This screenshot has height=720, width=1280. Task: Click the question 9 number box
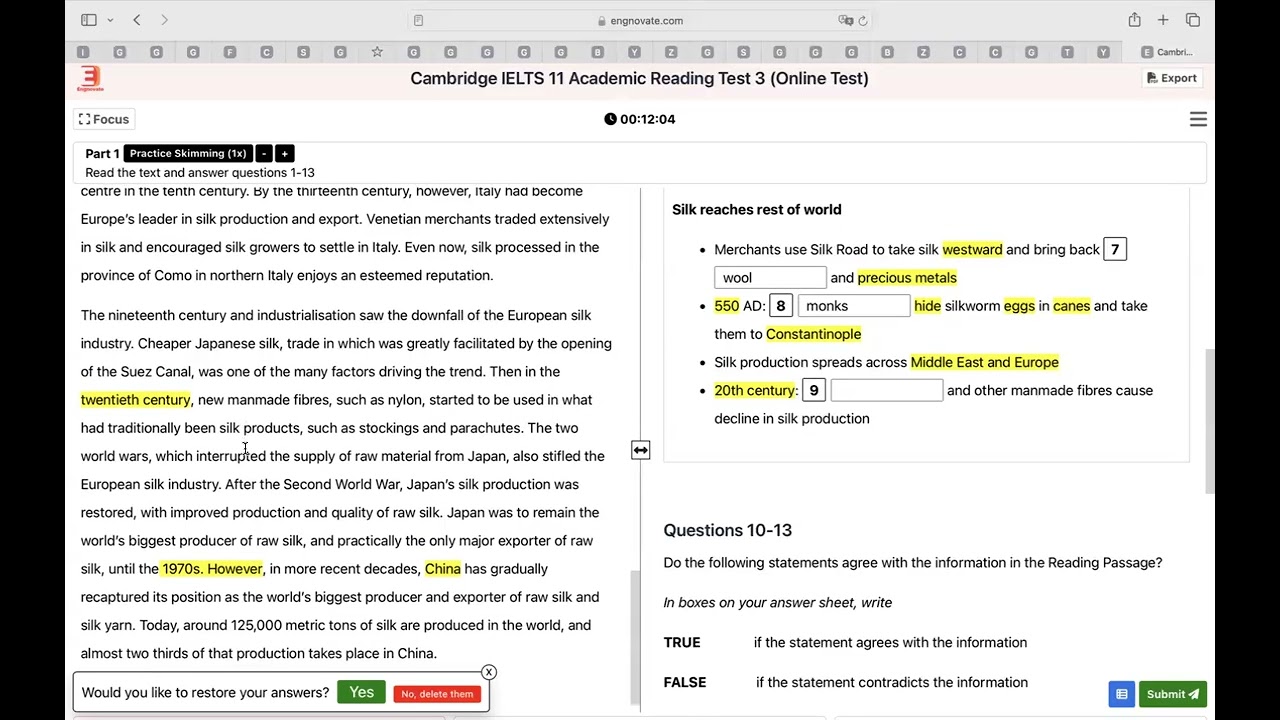point(814,390)
